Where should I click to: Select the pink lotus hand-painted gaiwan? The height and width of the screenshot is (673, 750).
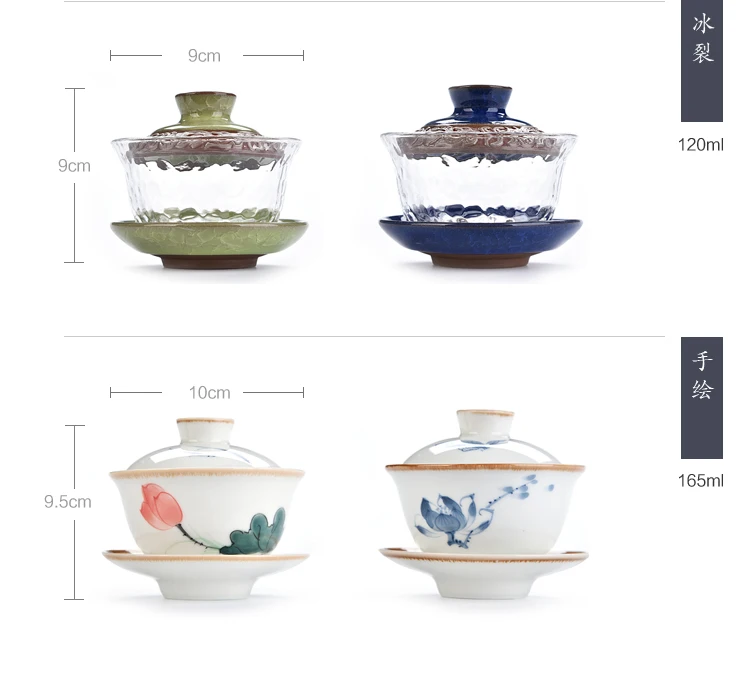(x=206, y=509)
